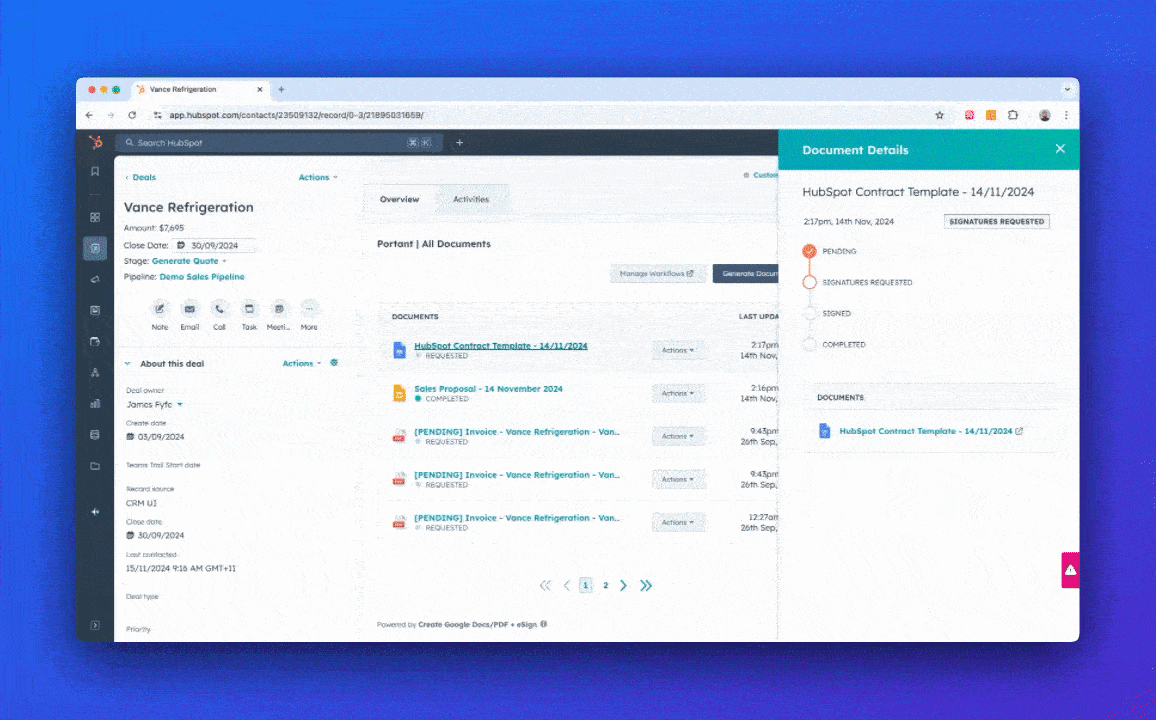Go to next page with the single right chevron
Screen dimensions: 1156x720
[624, 585]
